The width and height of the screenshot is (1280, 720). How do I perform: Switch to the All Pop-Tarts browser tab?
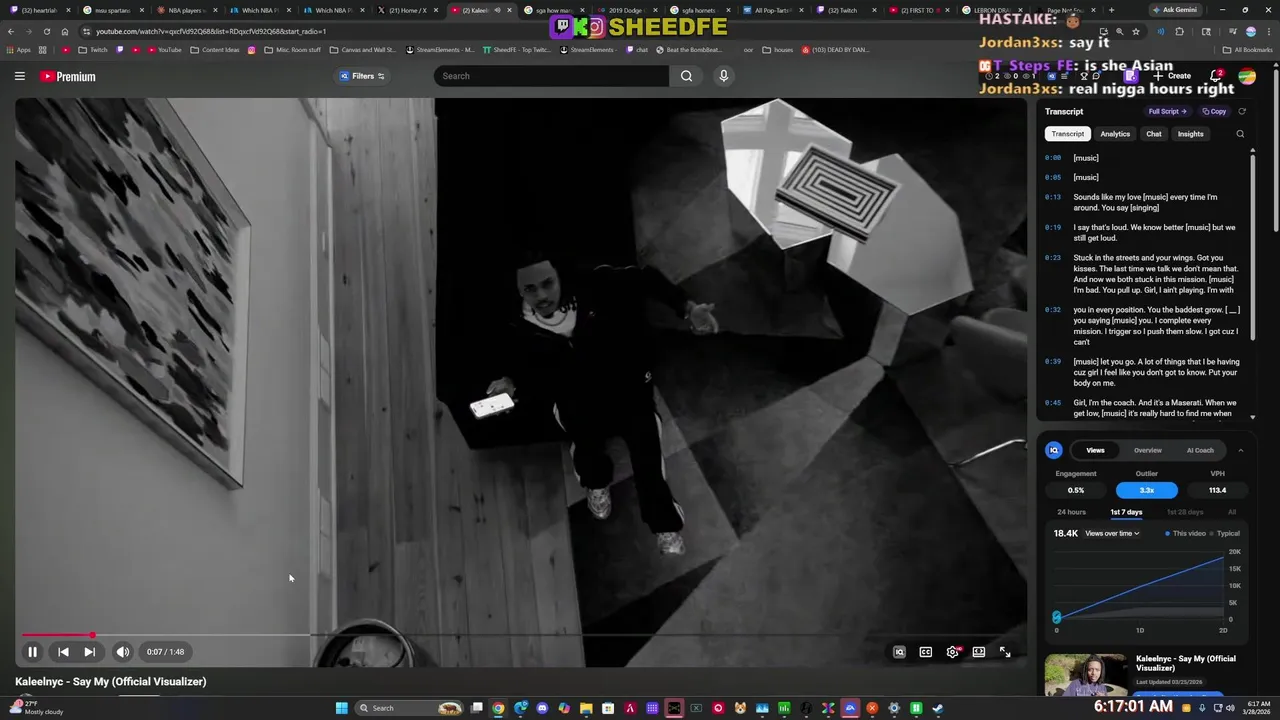(773, 10)
